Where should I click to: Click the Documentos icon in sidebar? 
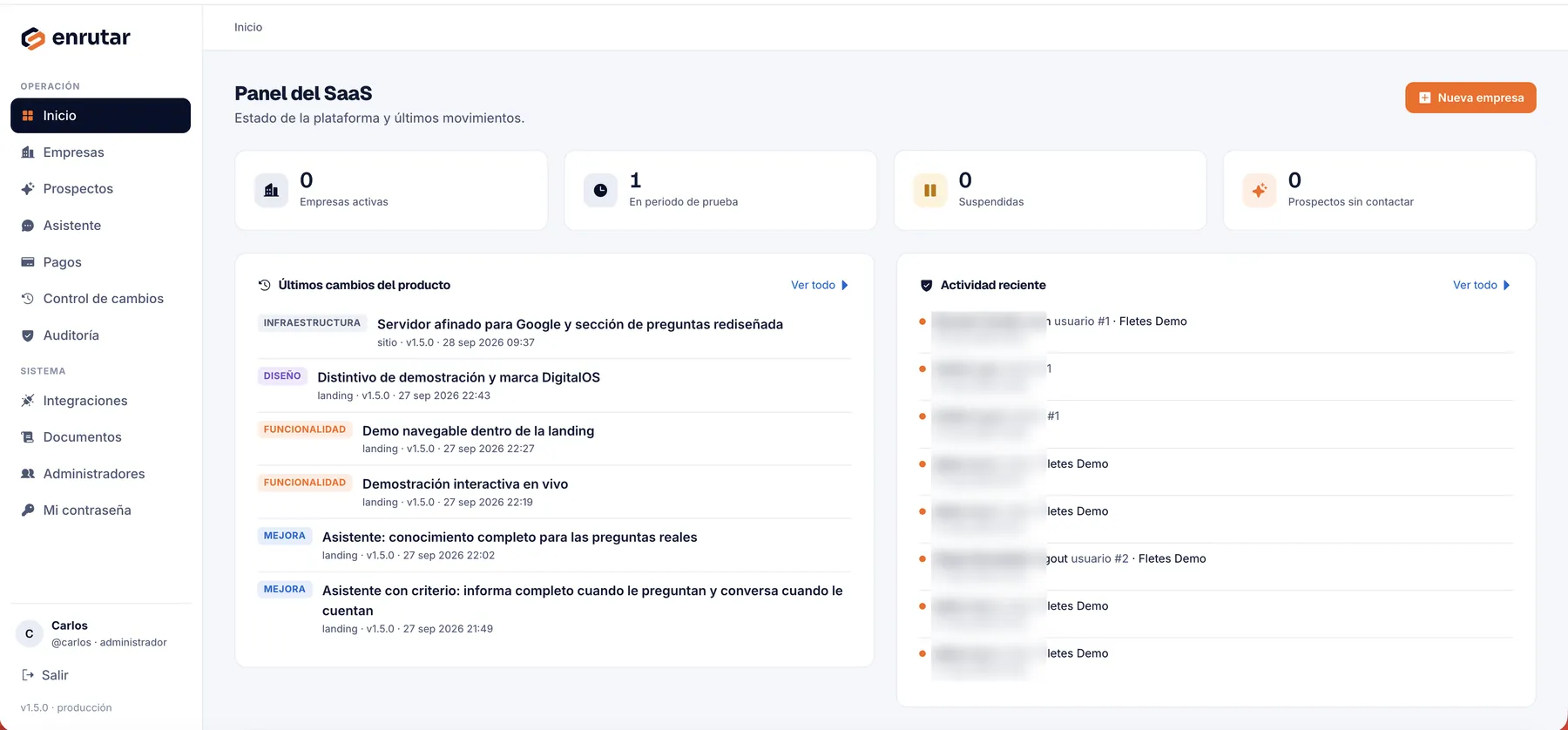[x=28, y=437]
